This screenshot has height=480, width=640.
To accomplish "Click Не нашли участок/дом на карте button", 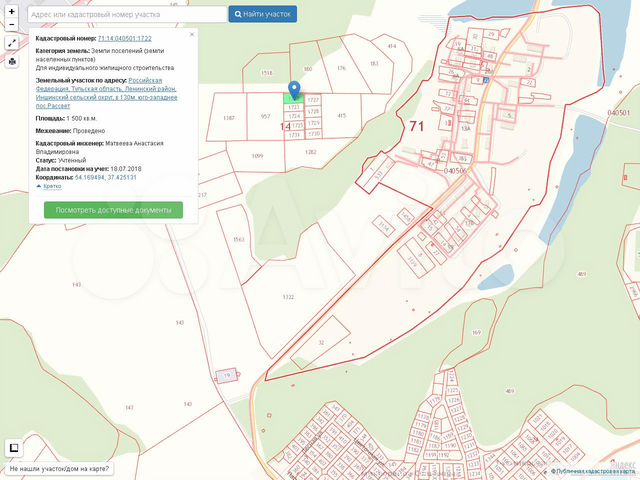I will tap(59, 469).
